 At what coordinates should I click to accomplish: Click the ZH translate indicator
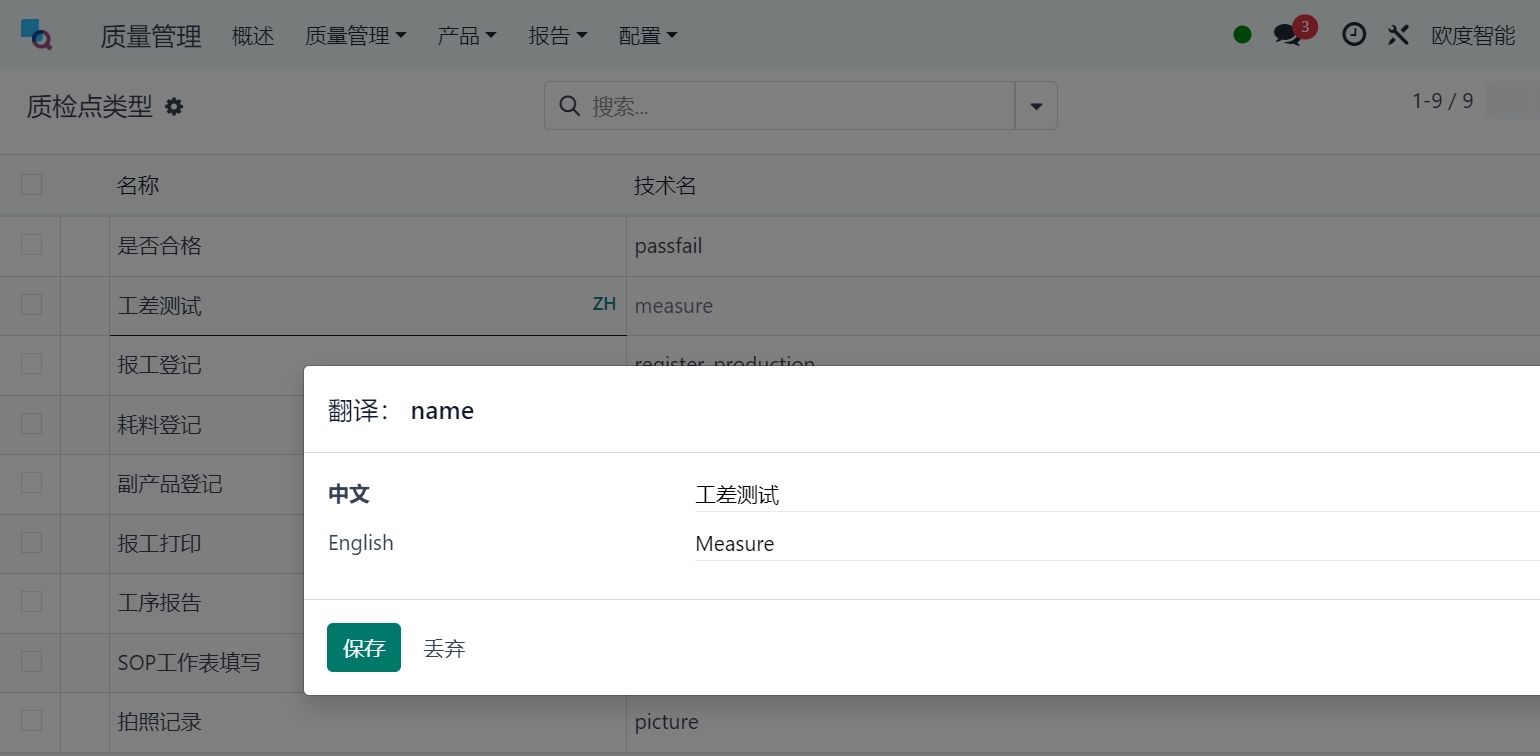click(604, 304)
